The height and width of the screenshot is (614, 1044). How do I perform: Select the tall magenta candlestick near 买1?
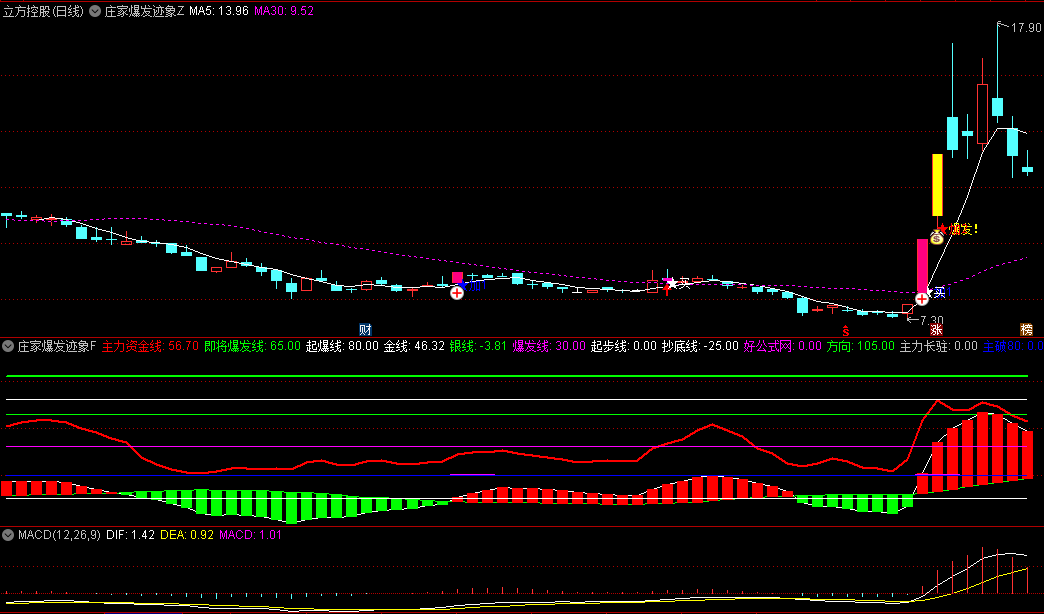922,266
